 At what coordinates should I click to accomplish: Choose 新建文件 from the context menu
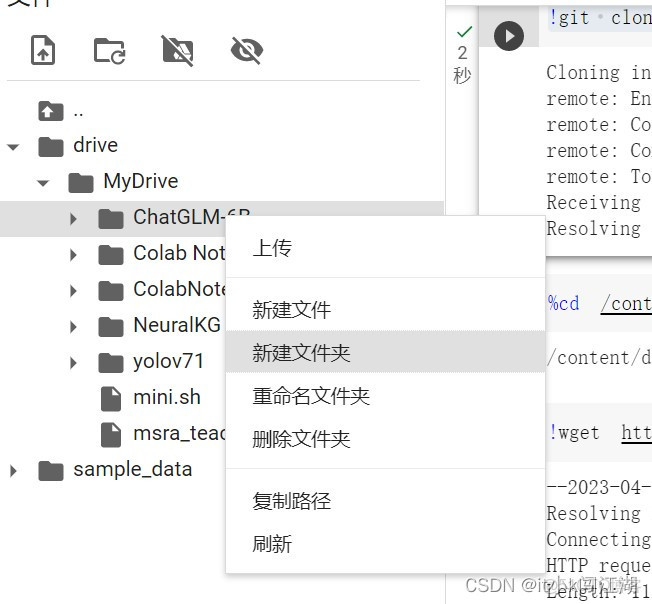click(385, 310)
